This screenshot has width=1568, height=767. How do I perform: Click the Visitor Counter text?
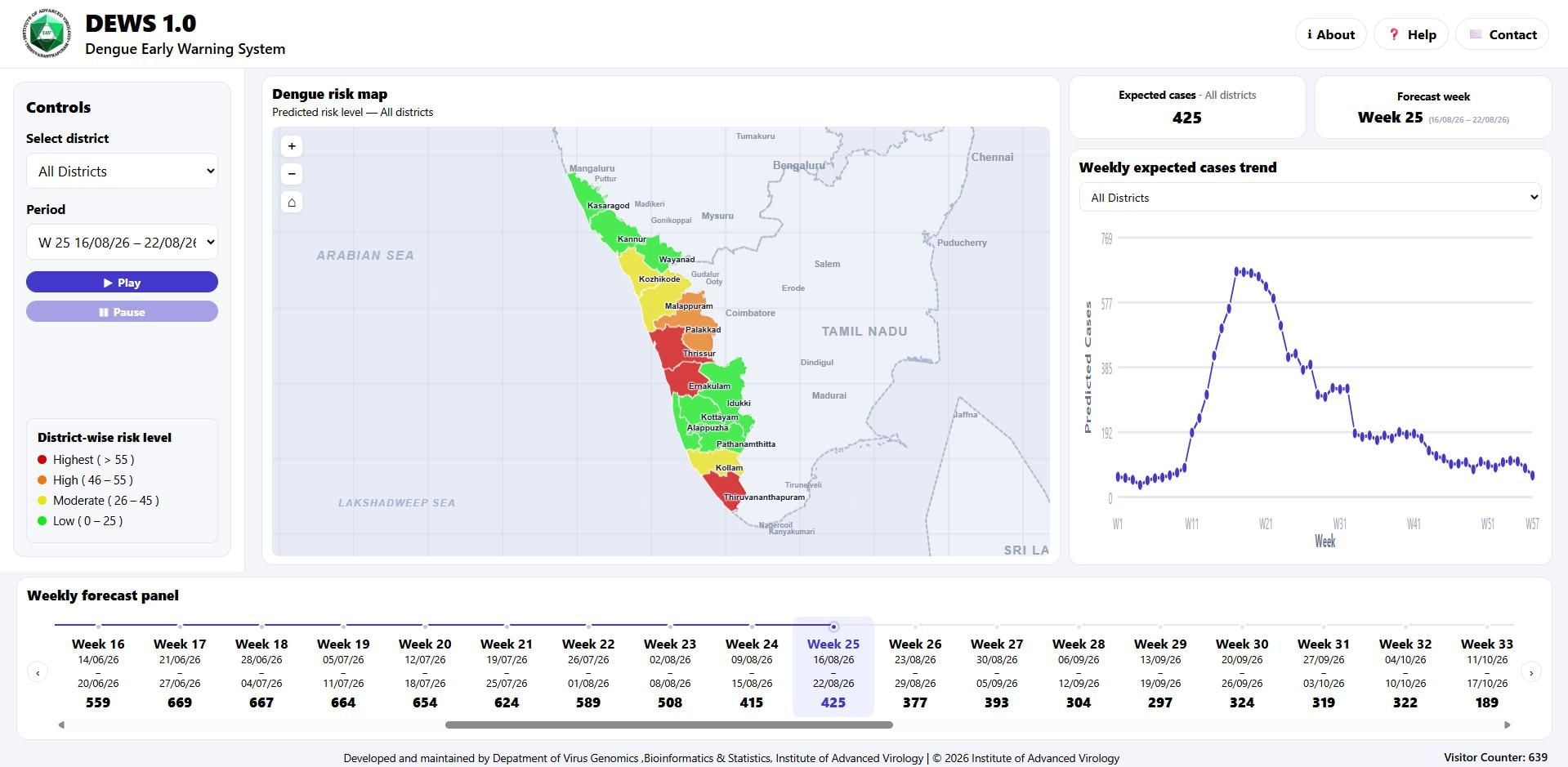point(1495,757)
